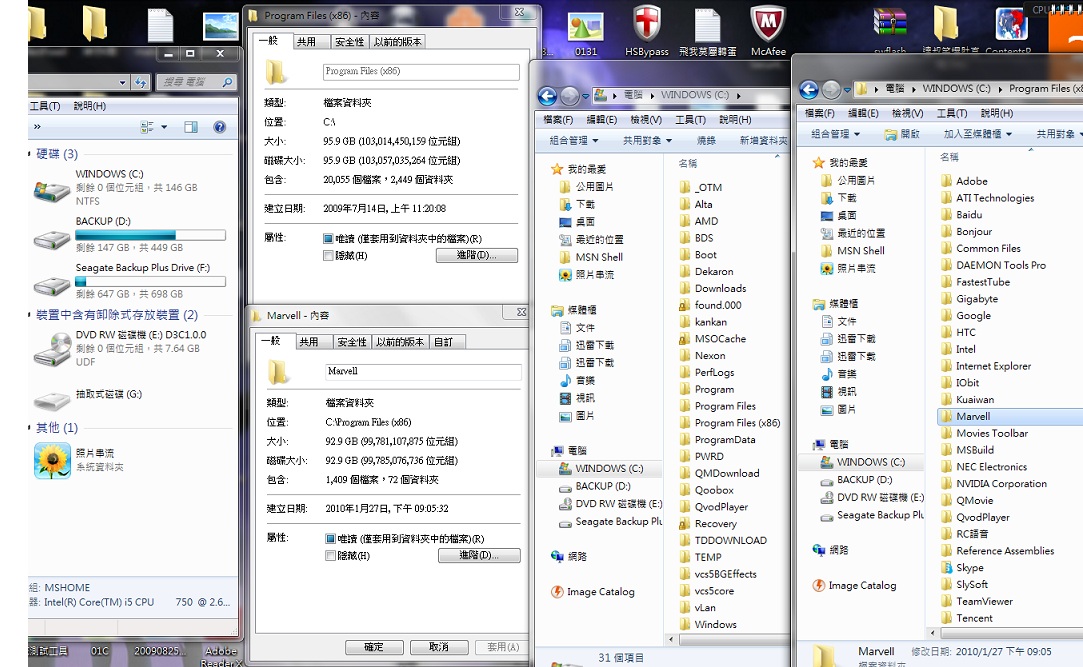Click the refresh arrows icon next to address bar

[x=141, y=83]
